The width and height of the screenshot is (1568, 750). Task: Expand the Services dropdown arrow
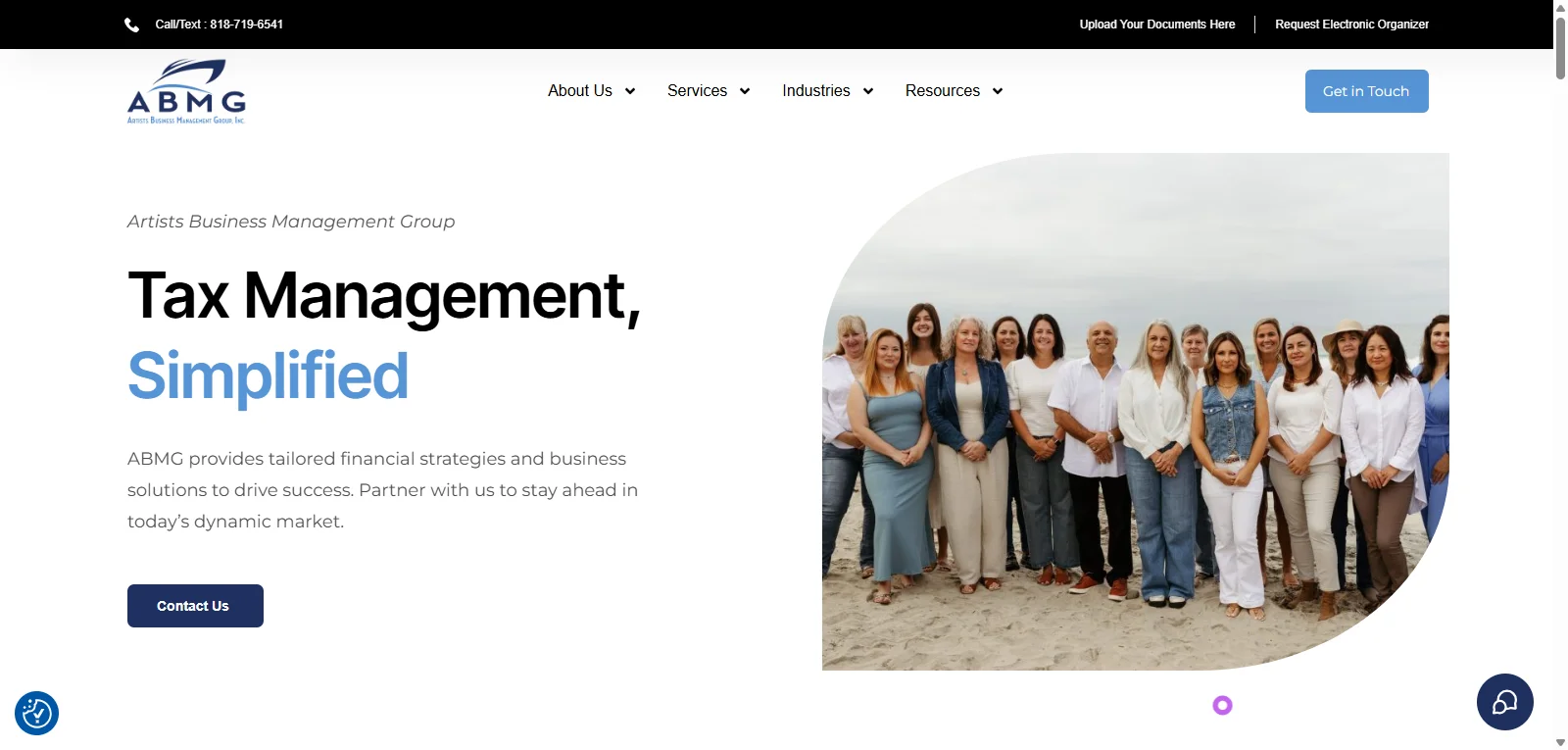click(745, 91)
